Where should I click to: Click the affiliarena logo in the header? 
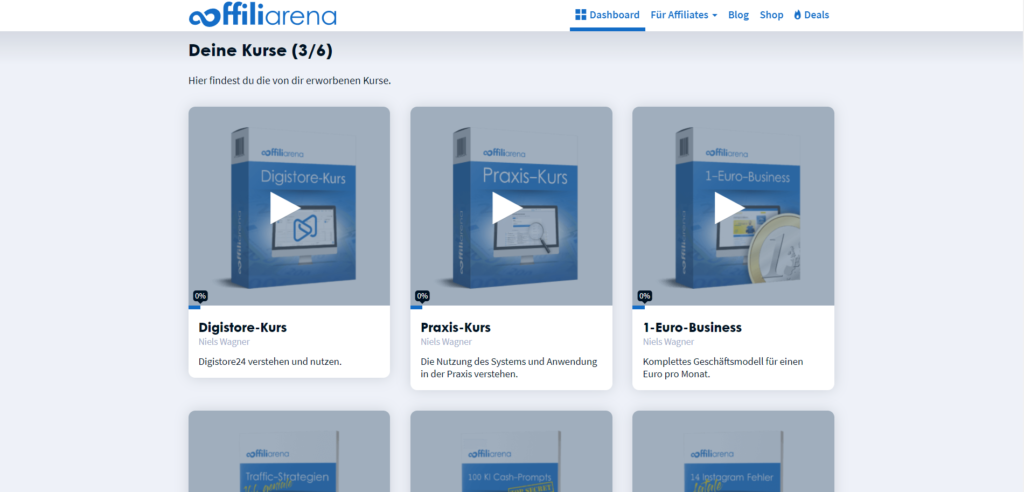[x=263, y=15]
